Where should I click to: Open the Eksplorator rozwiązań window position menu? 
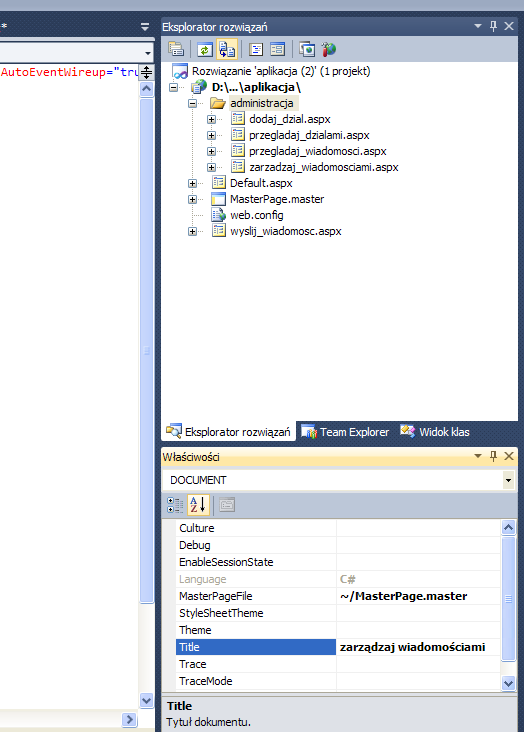(478, 26)
